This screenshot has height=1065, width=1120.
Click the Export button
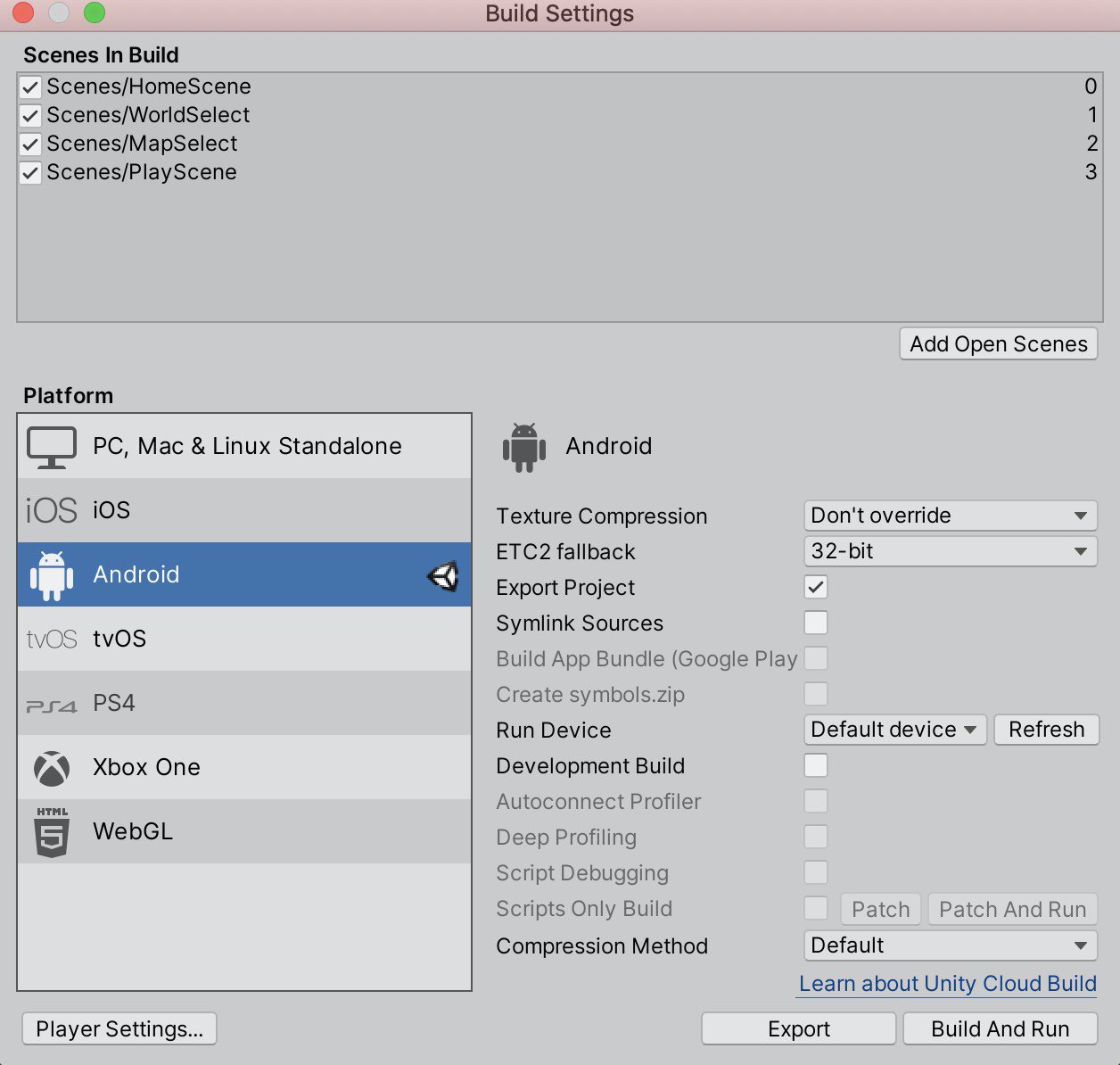[x=799, y=1029]
